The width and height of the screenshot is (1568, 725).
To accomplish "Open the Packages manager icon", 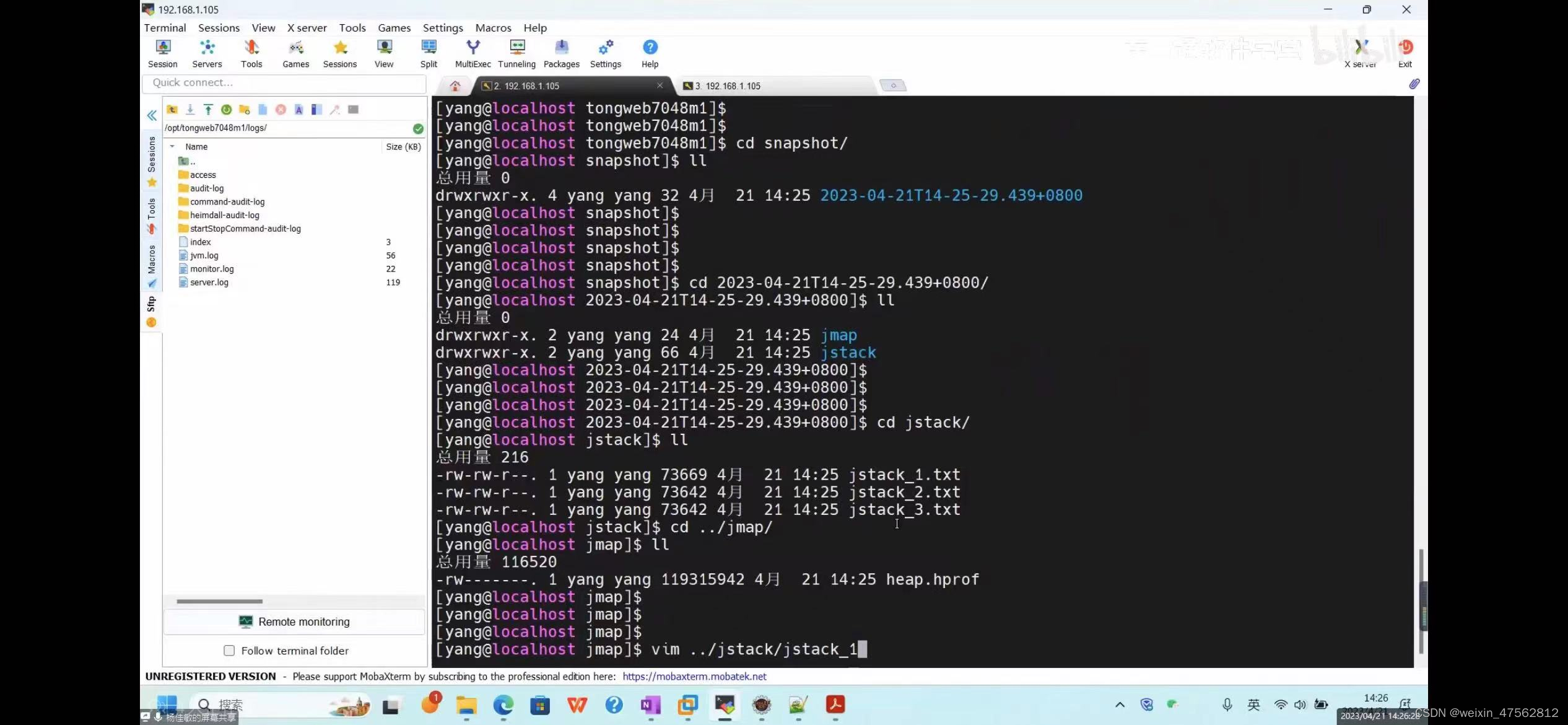I will tap(561, 53).
